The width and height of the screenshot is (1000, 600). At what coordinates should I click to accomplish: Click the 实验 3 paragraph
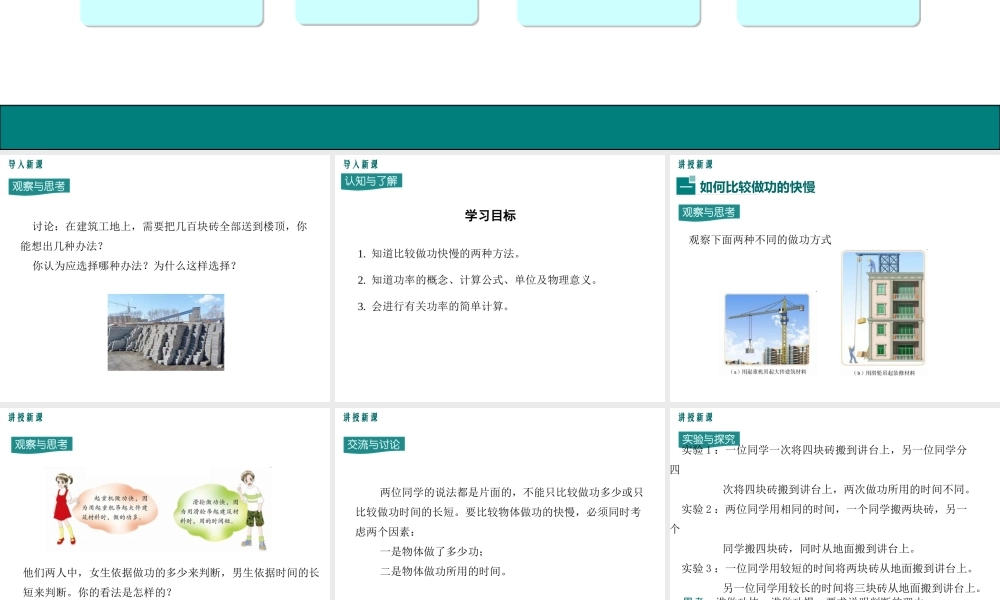pyautogui.click(x=830, y=578)
